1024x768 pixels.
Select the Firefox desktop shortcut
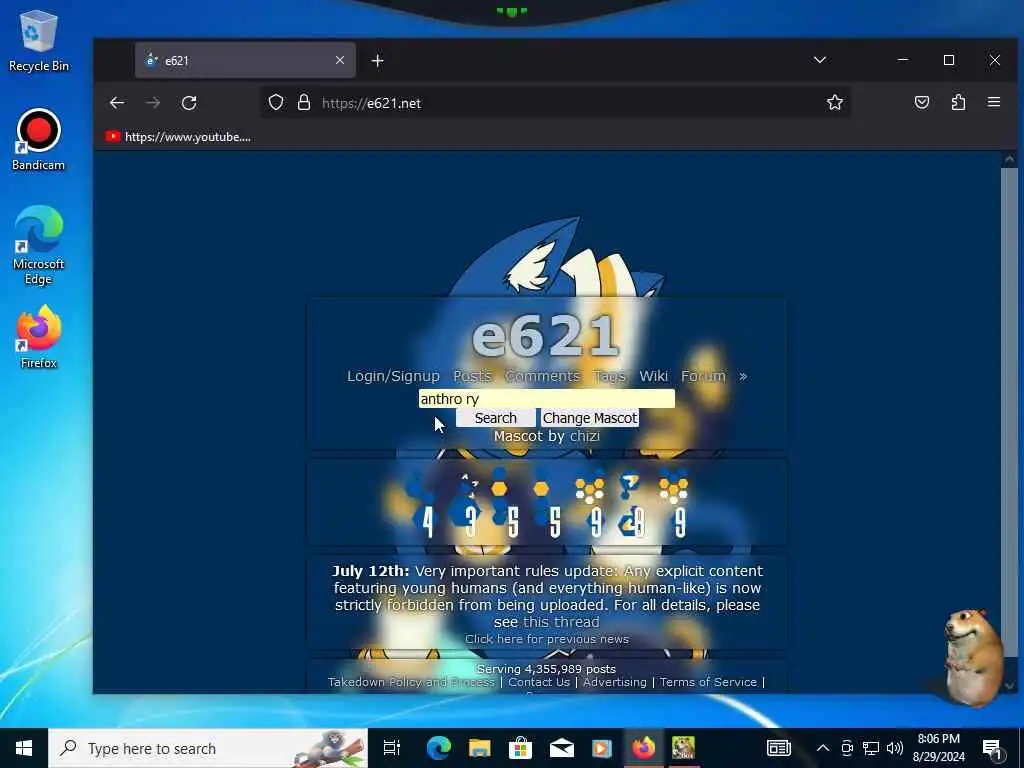[x=39, y=338]
